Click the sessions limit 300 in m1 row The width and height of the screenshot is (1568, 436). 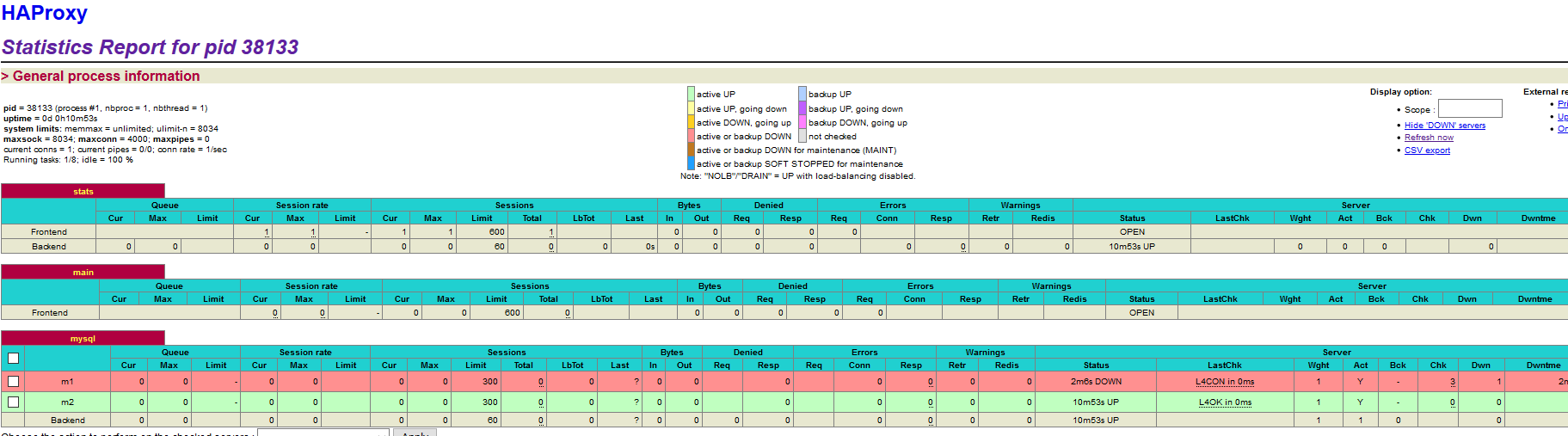(x=489, y=381)
